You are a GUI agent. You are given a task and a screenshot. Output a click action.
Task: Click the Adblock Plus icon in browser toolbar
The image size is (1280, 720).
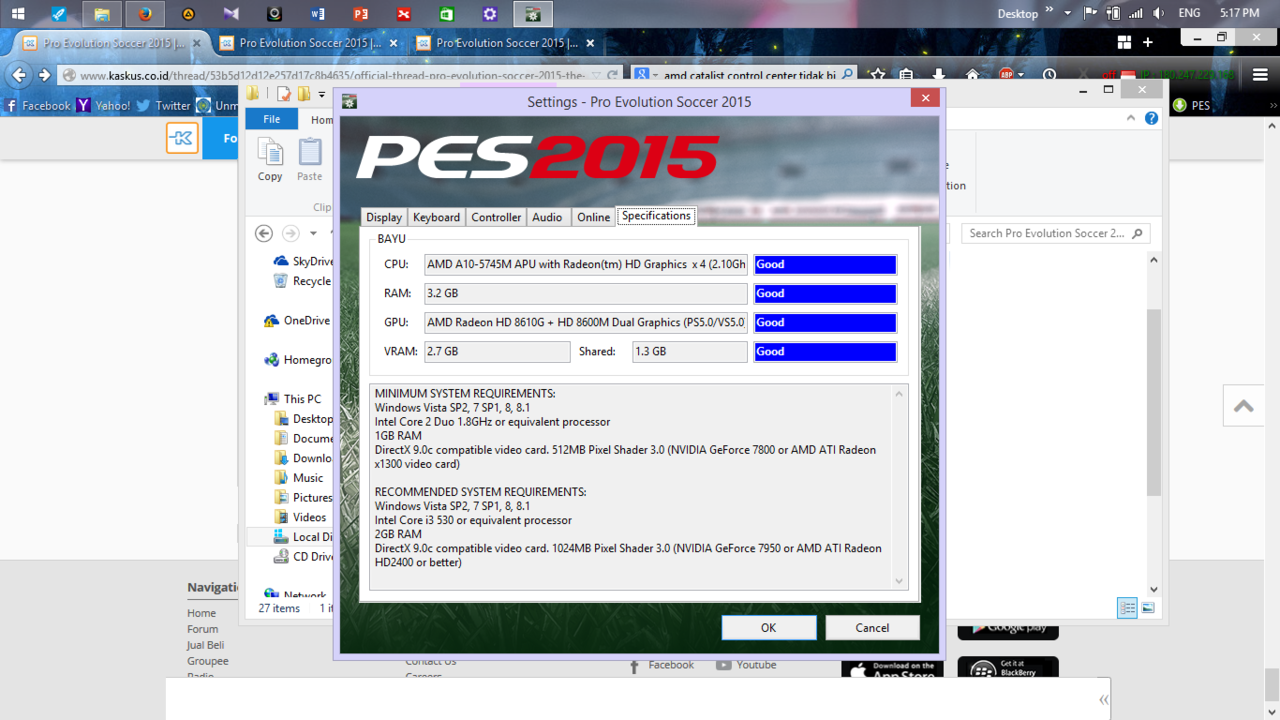pos(1007,75)
